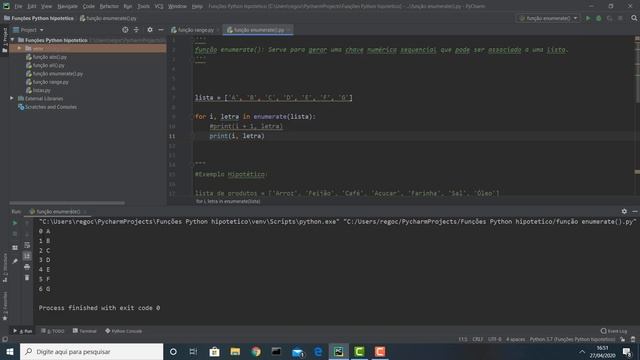Start debugging with the green bug icon
Screen dimensions: 640x360
(599, 18)
